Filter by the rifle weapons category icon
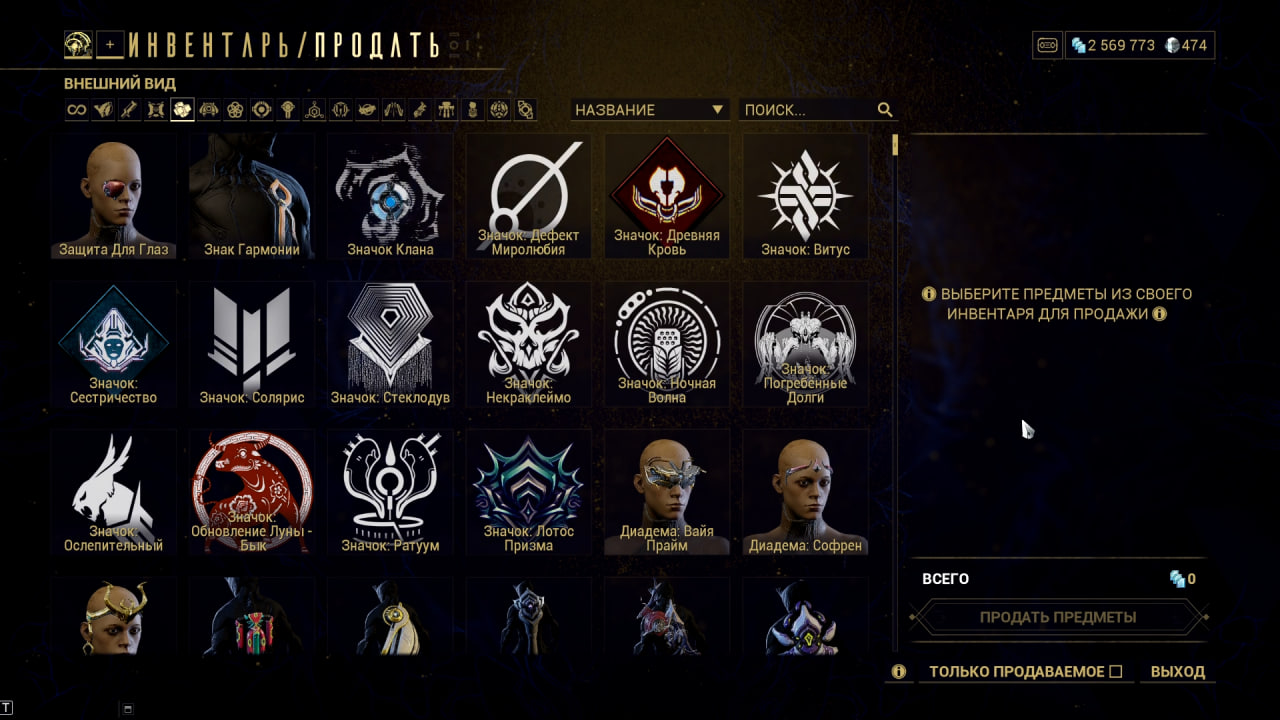The height and width of the screenshot is (720, 1280). click(129, 110)
